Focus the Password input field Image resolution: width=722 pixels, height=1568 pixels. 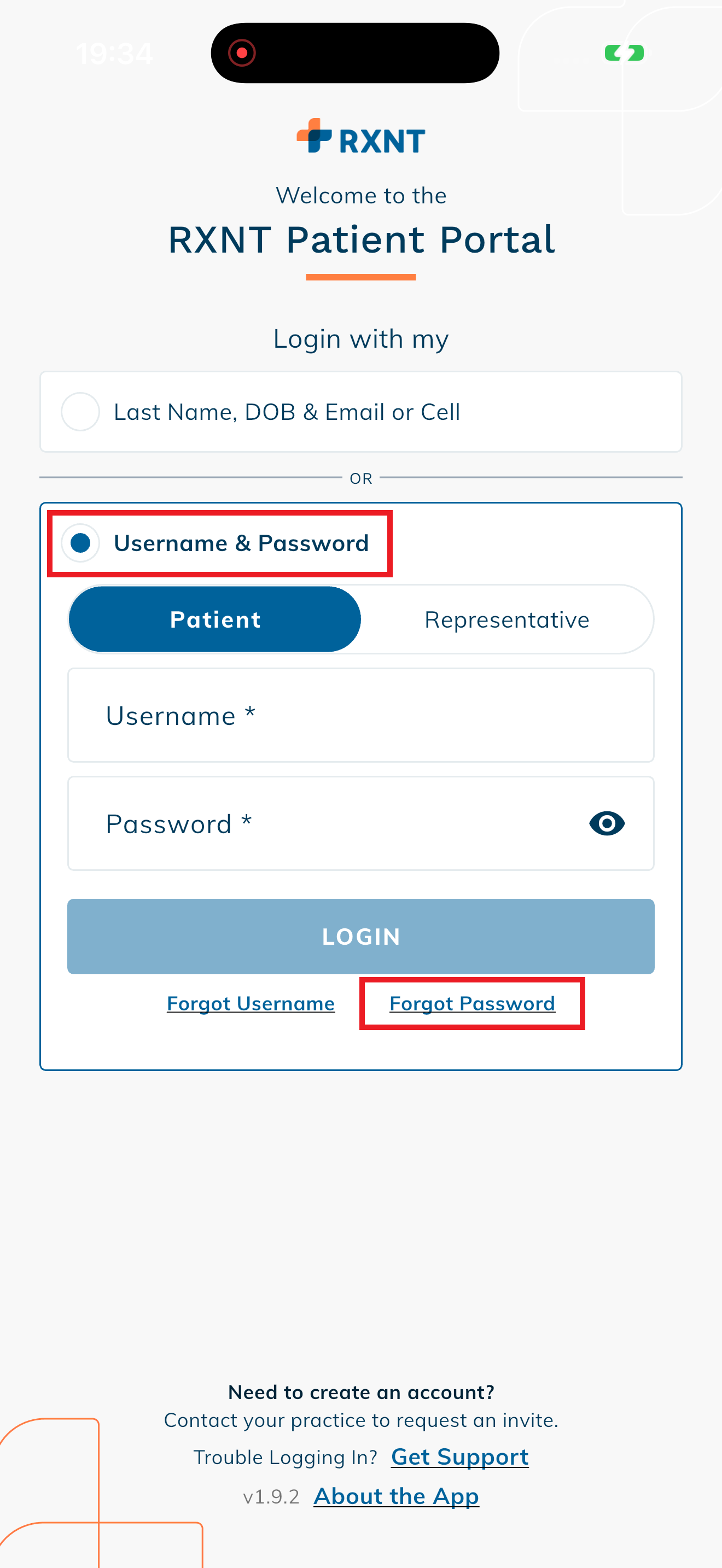coord(329,823)
